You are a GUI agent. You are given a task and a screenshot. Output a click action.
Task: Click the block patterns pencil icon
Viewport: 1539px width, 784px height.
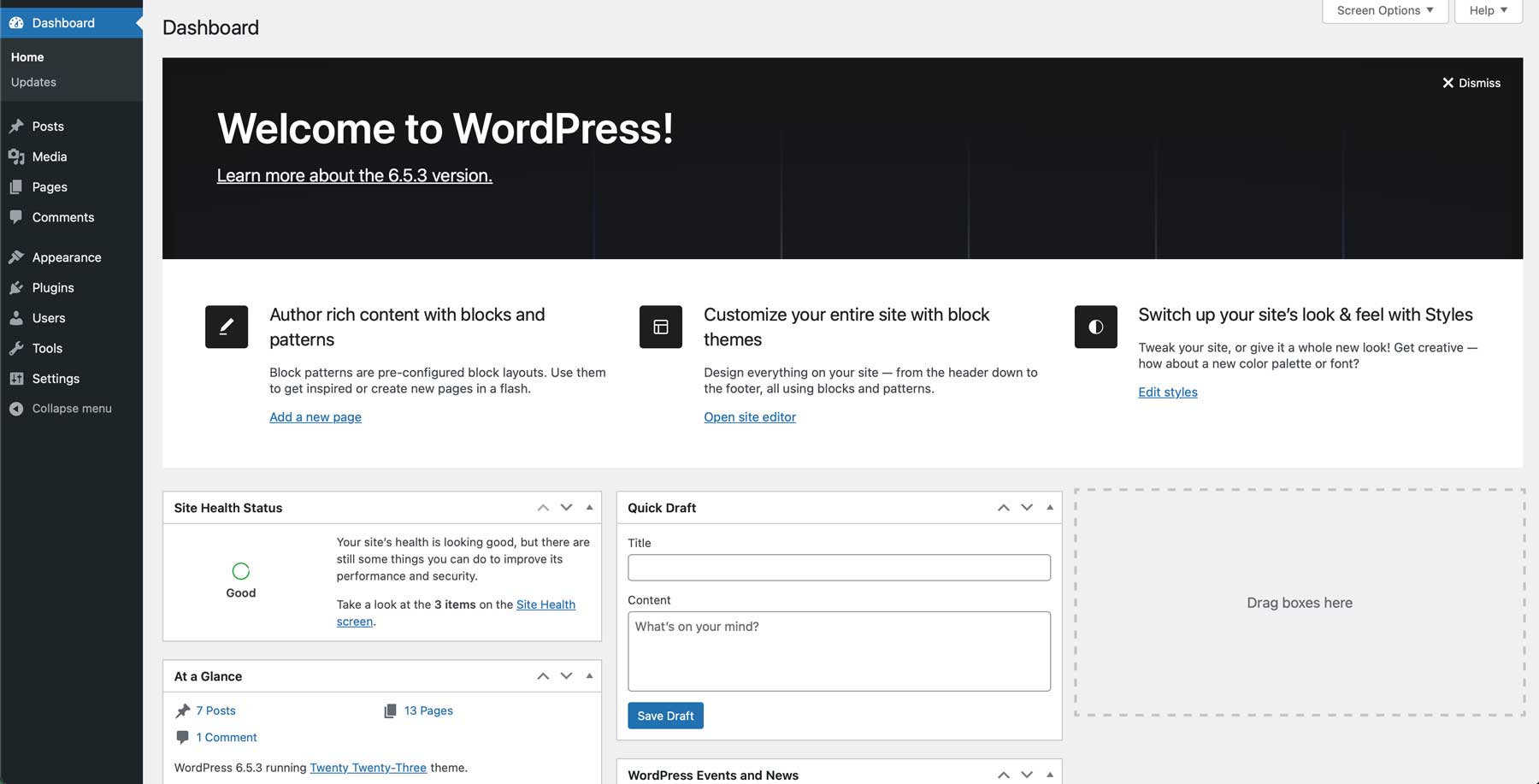(x=226, y=327)
